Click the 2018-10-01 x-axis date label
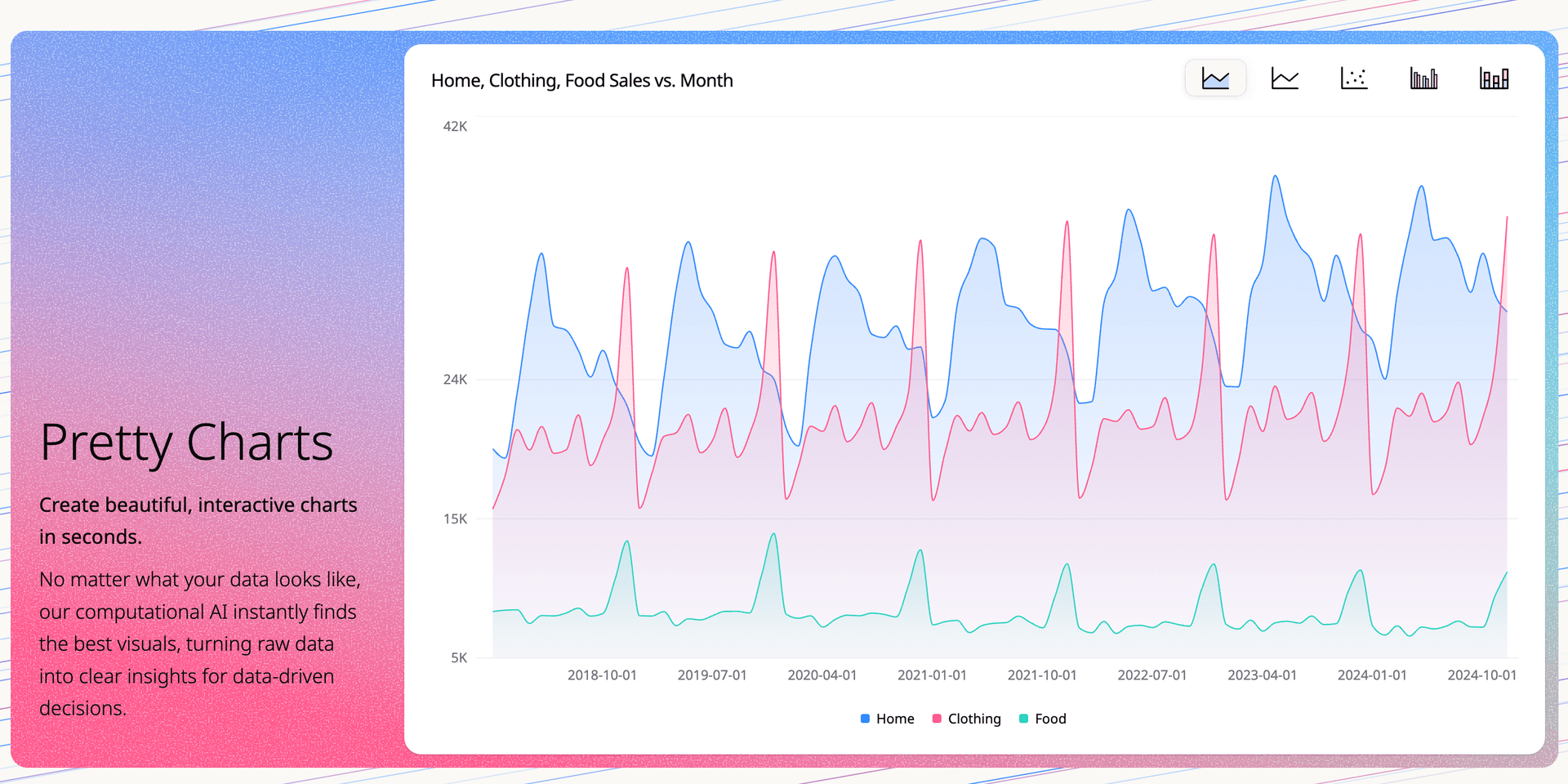The width and height of the screenshot is (1568, 784). tap(602, 675)
